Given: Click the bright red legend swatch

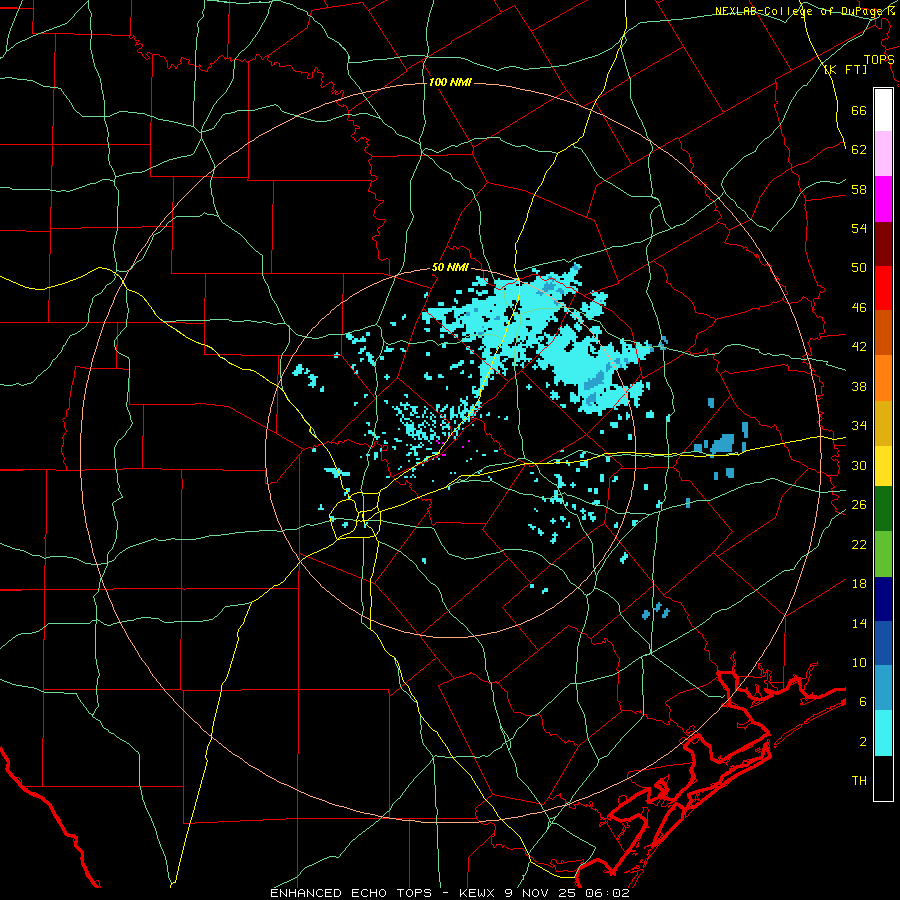Looking at the screenshot, I should (883, 288).
